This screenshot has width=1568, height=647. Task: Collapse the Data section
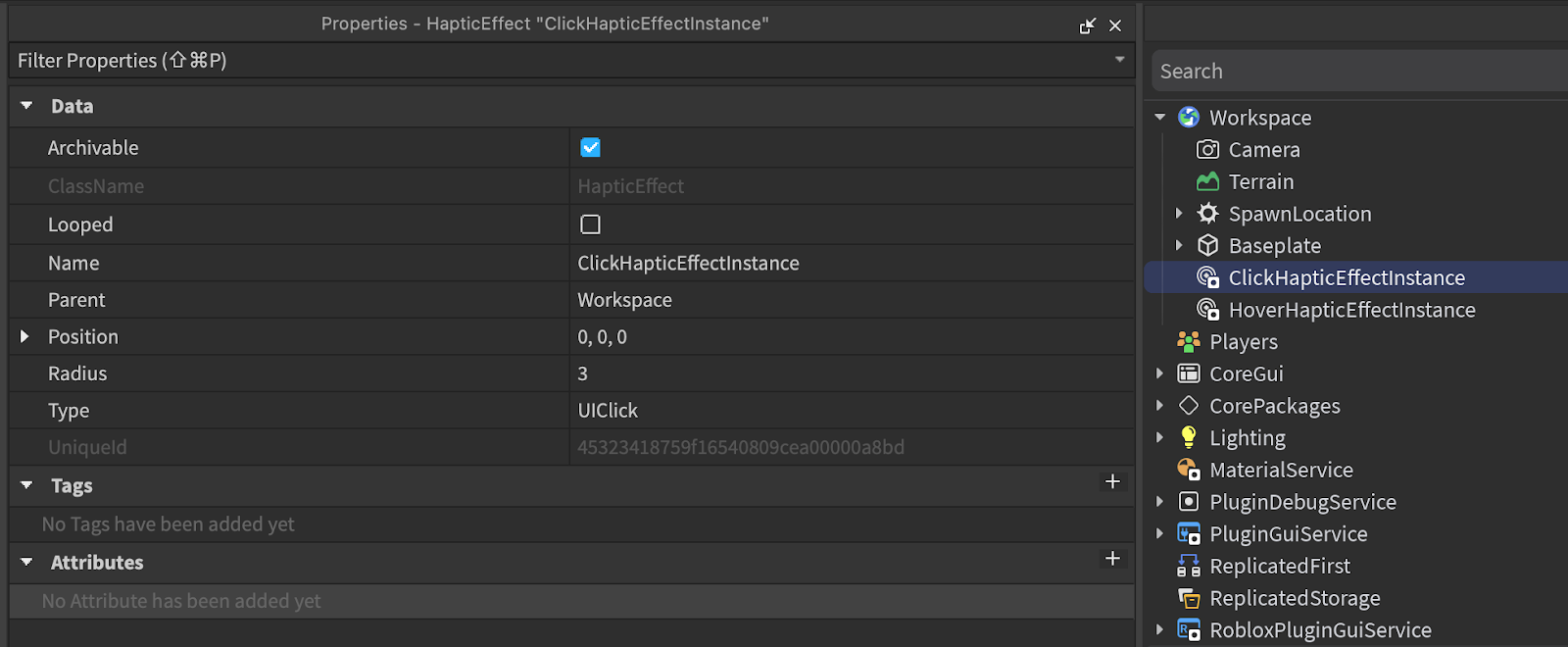point(26,106)
